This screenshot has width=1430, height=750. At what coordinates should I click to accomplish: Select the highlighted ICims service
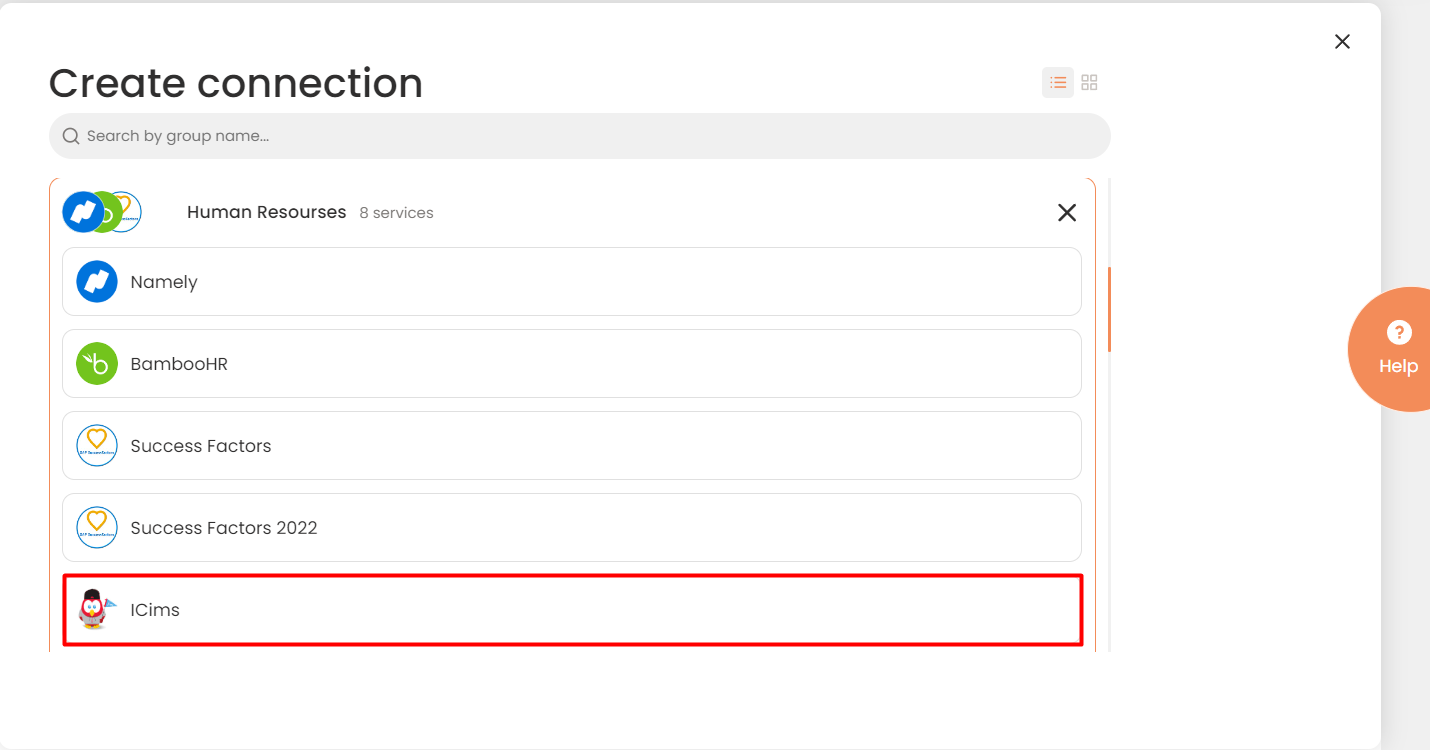572,609
